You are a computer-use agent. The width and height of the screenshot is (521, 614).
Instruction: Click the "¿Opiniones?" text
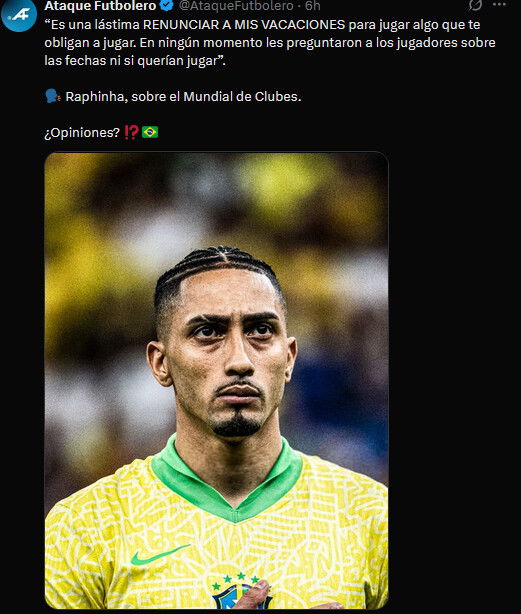(82, 133)
